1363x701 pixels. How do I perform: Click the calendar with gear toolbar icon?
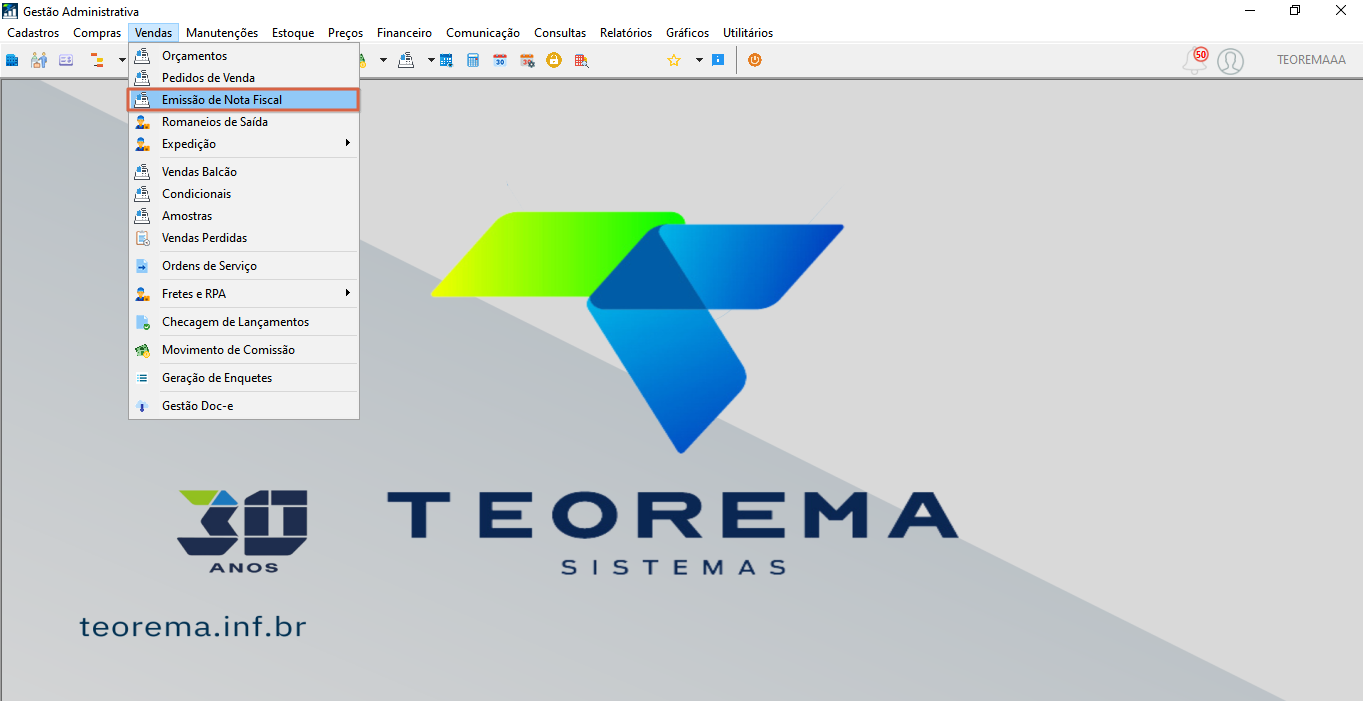(527, 60)
